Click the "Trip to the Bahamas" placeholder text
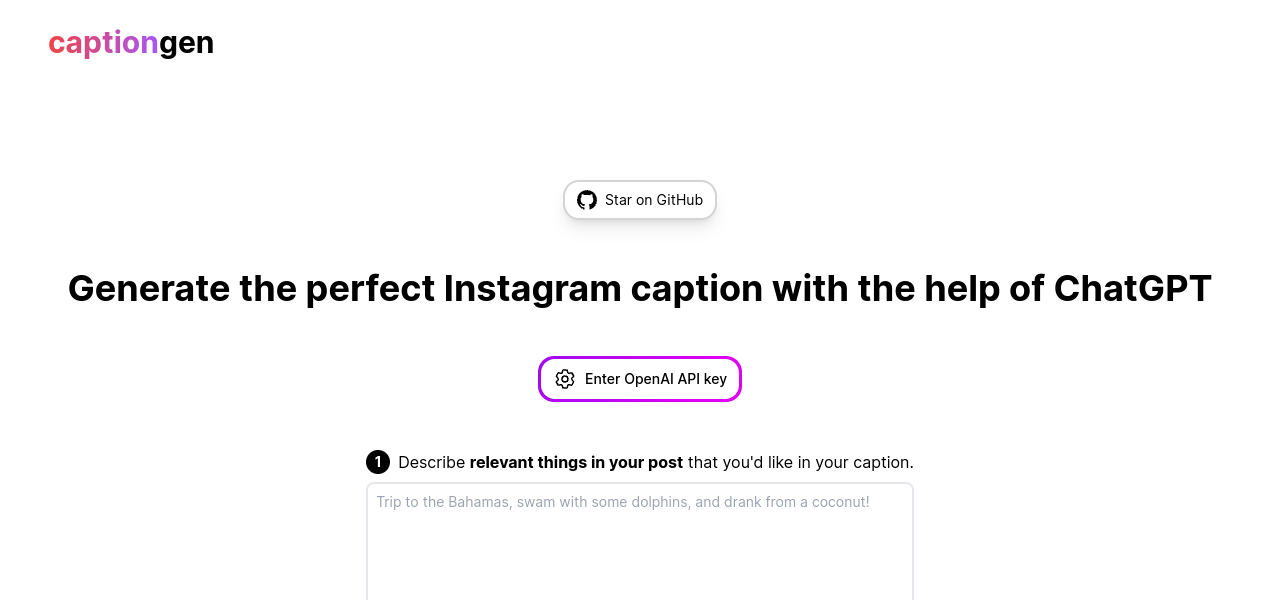Screen dimensions: 1280x600 [x=443, y=502]
